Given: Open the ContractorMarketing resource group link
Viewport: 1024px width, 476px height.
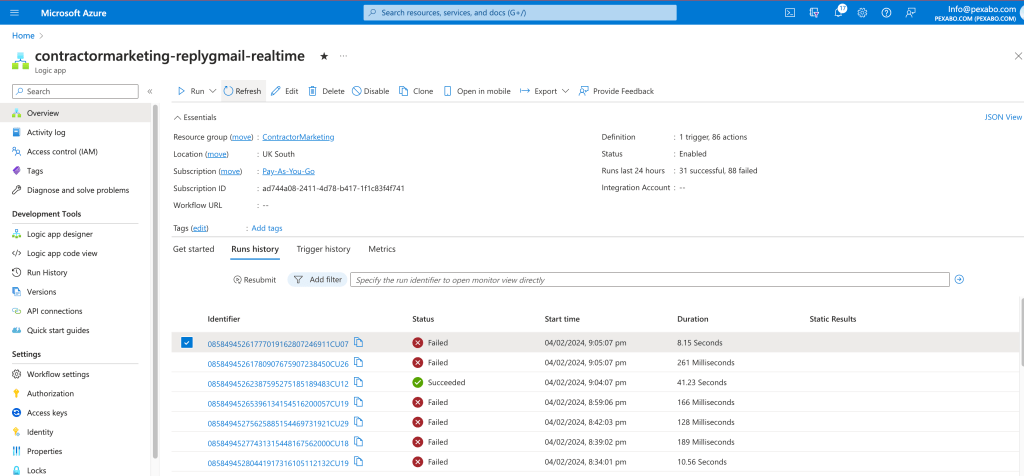Looking at the screenshot, I should click(x=298, y=137).
